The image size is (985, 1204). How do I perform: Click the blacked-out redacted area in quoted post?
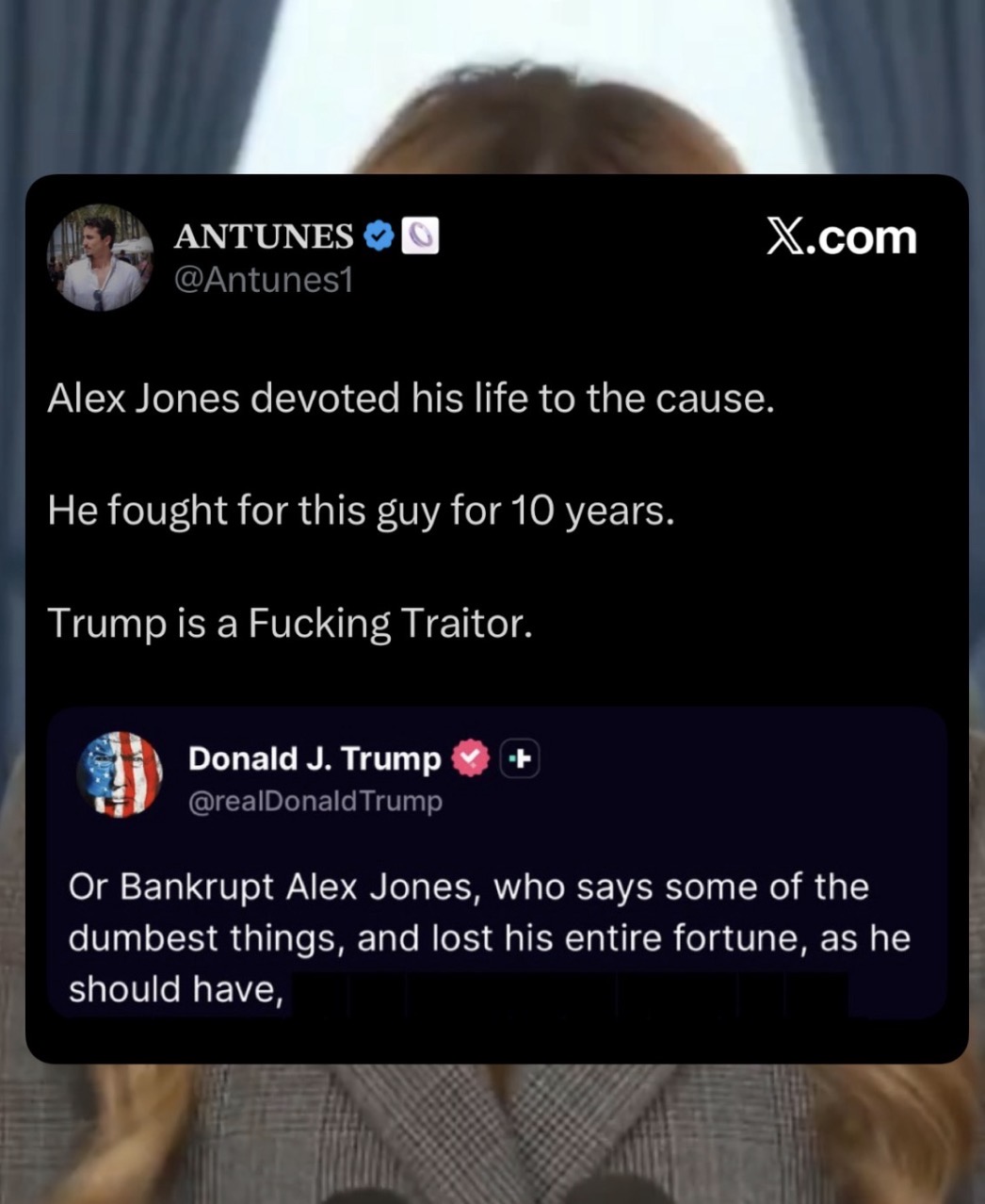[570, 993]
